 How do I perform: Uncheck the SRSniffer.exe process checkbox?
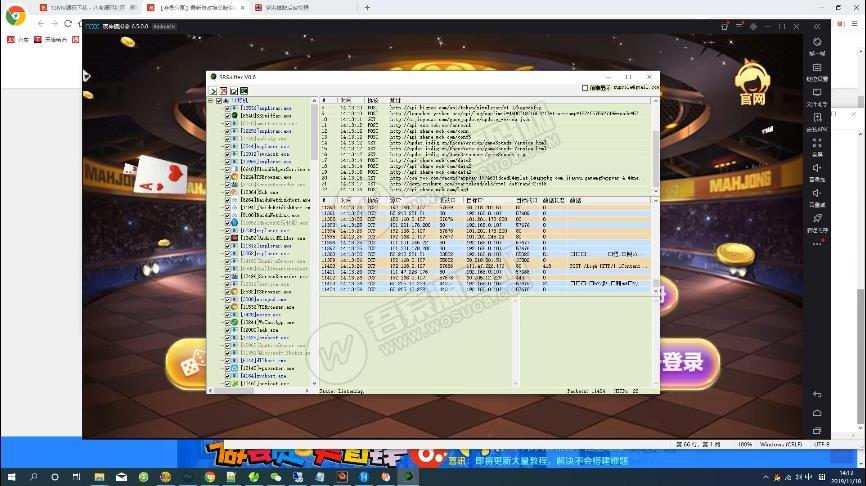point(228,115)
